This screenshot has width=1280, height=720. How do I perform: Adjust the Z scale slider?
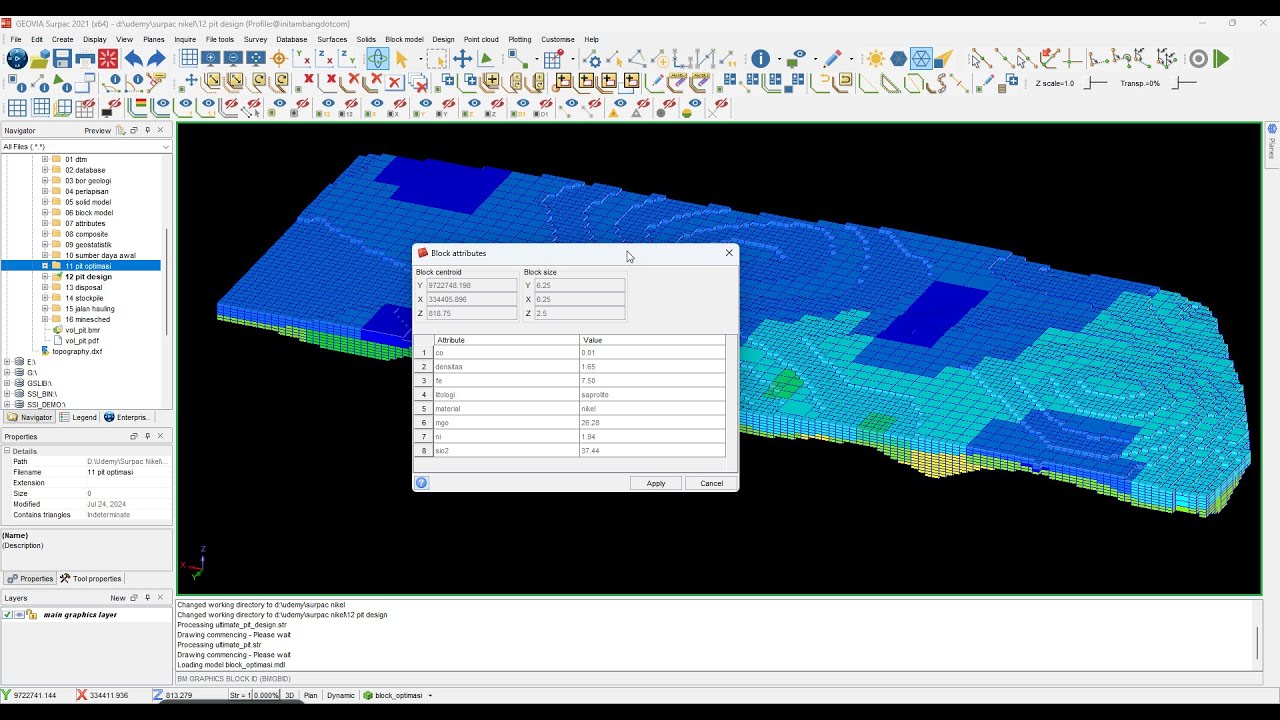coord(1097,83)
